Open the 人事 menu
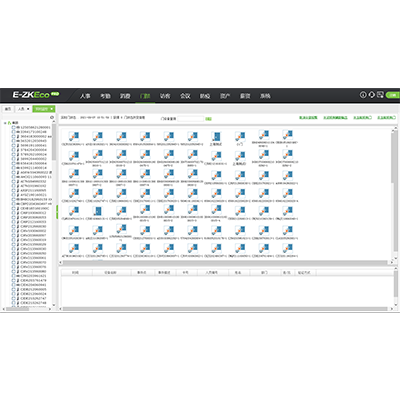 pos(85,96)
